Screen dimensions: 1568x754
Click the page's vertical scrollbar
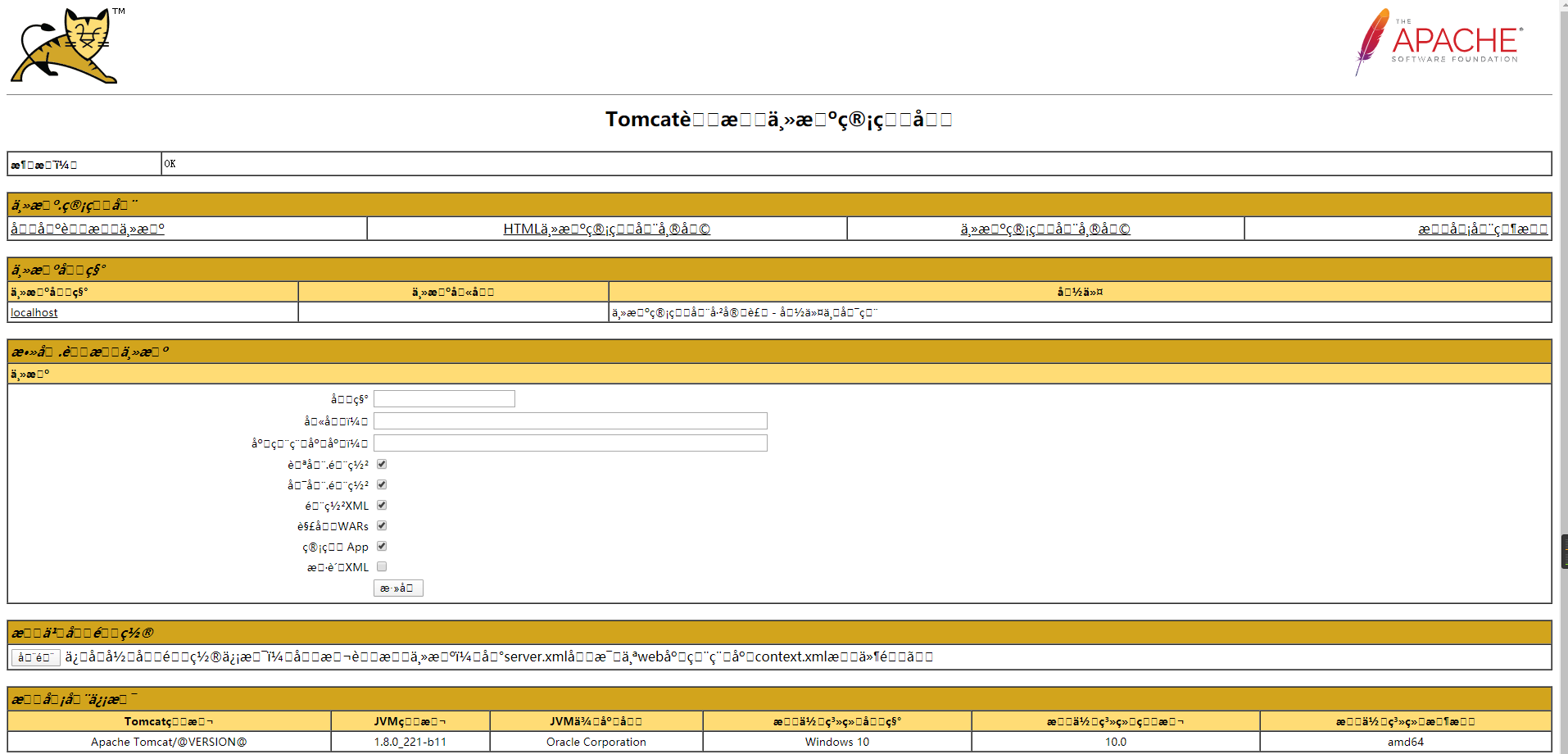pyautogui.click(x=1564, y=377)
